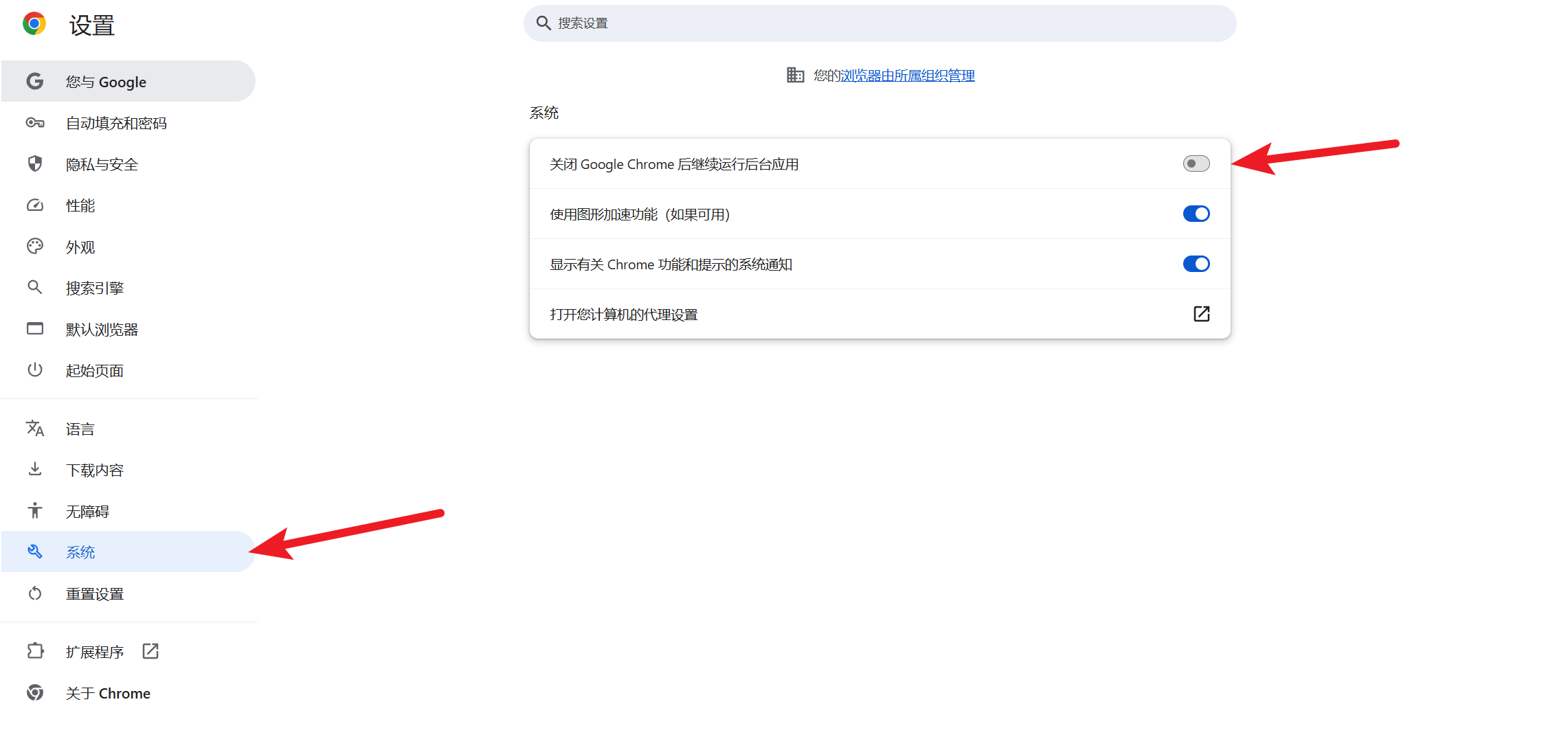Click the translate icon for 语言
Image resolution: width=1568 pixels, height=737 pixels.
click(35, 428)
